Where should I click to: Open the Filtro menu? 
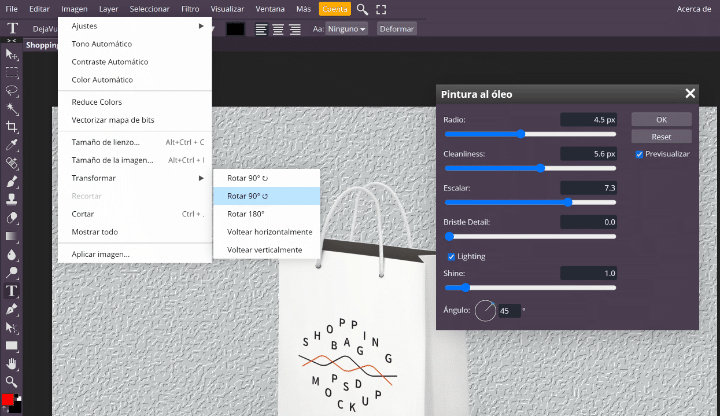coord(190,9)
